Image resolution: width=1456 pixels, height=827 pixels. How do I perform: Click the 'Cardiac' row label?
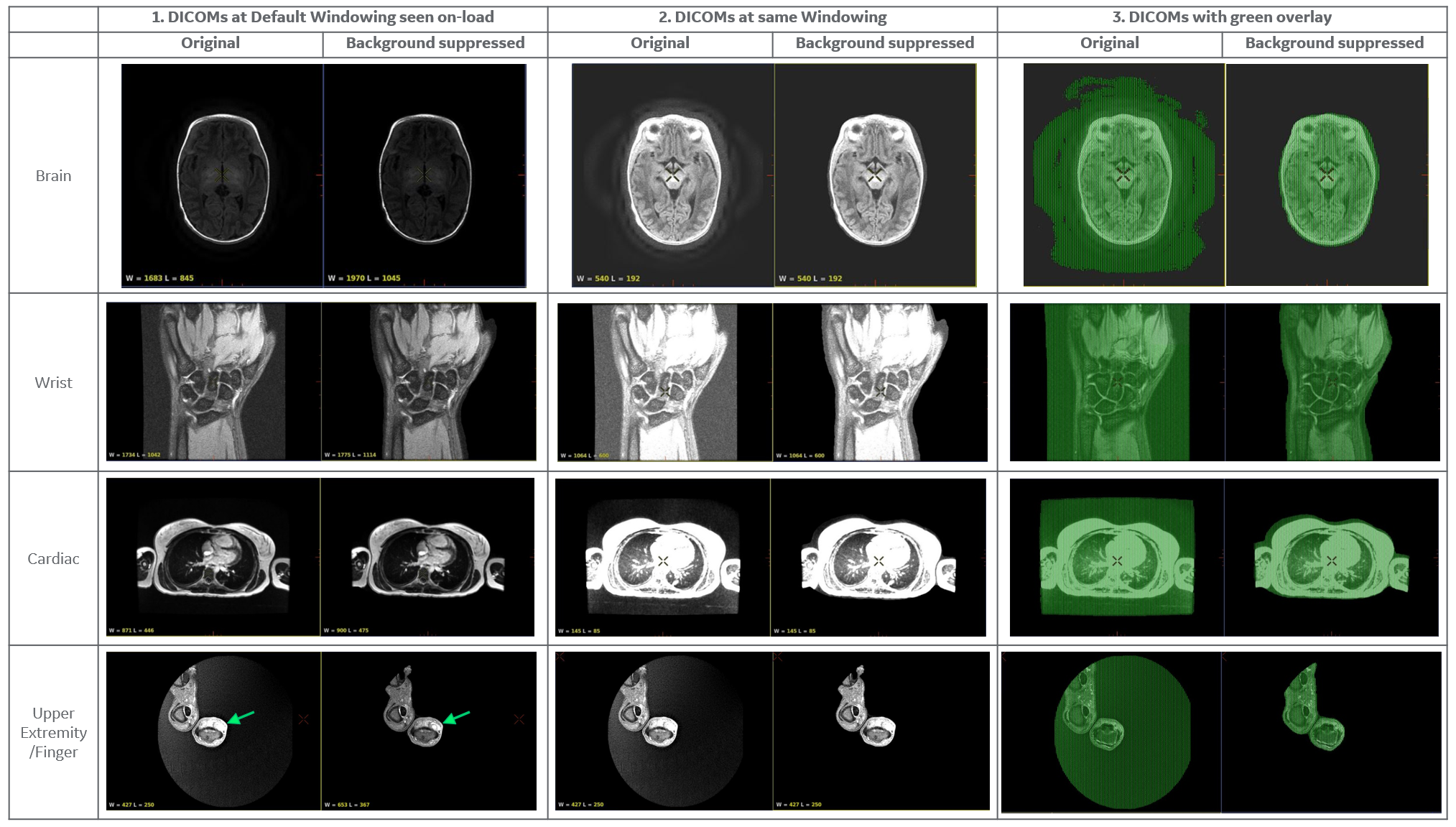coord(53,558)
